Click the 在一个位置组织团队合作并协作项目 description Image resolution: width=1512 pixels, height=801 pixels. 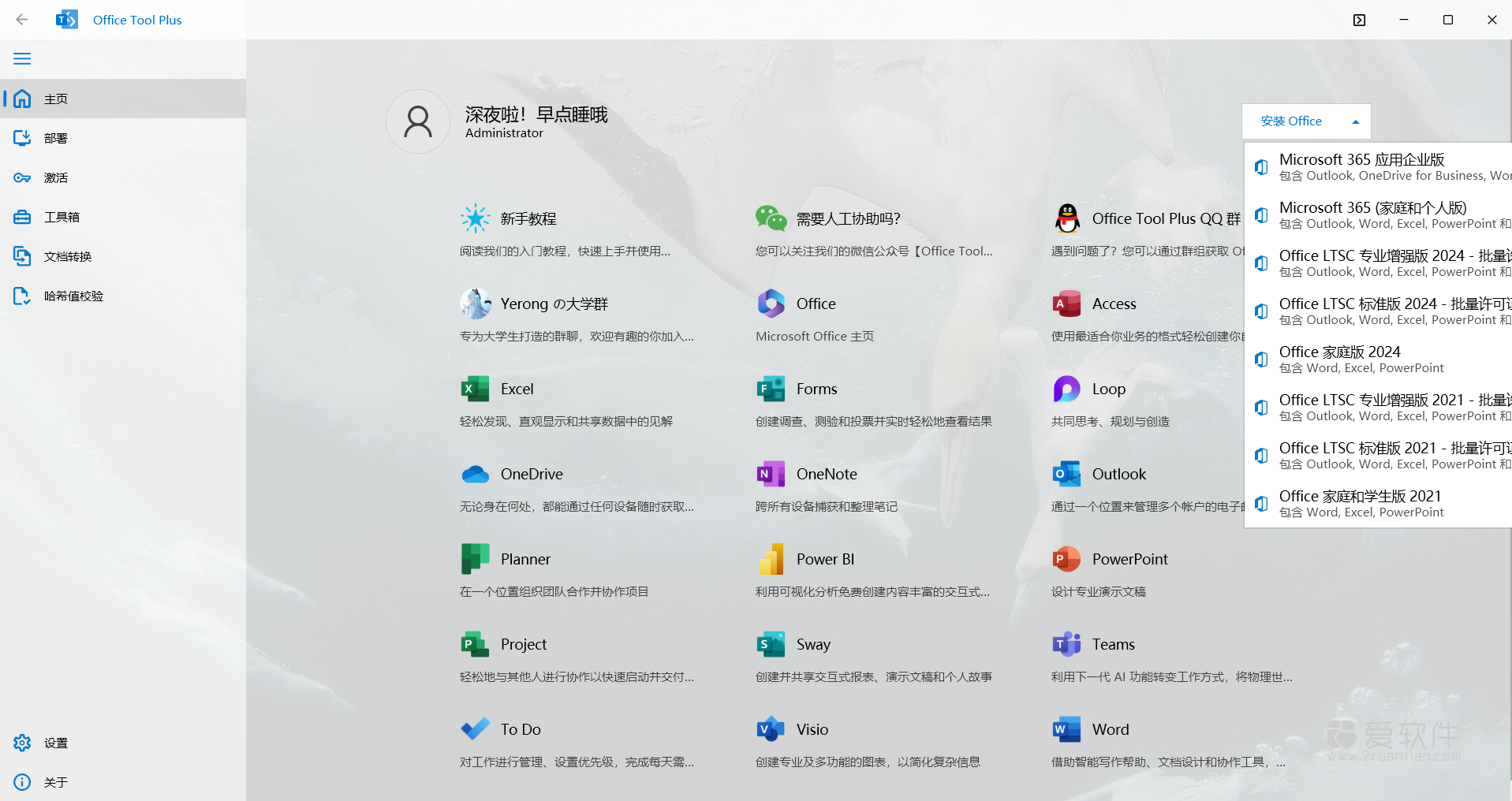tap(554, 591)
